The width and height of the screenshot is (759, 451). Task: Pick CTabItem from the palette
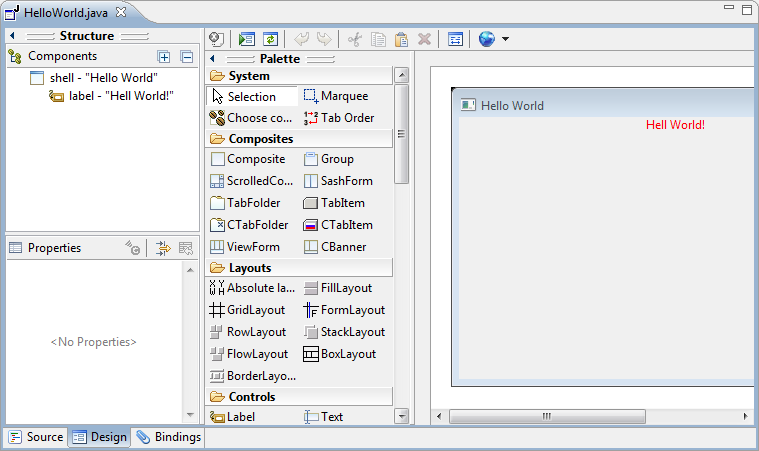coord(338,225)
